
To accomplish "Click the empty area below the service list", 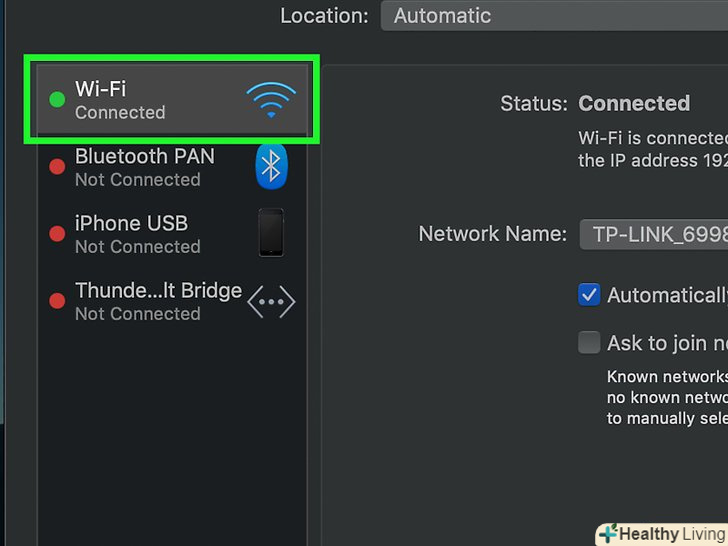I will pos(172,430).
